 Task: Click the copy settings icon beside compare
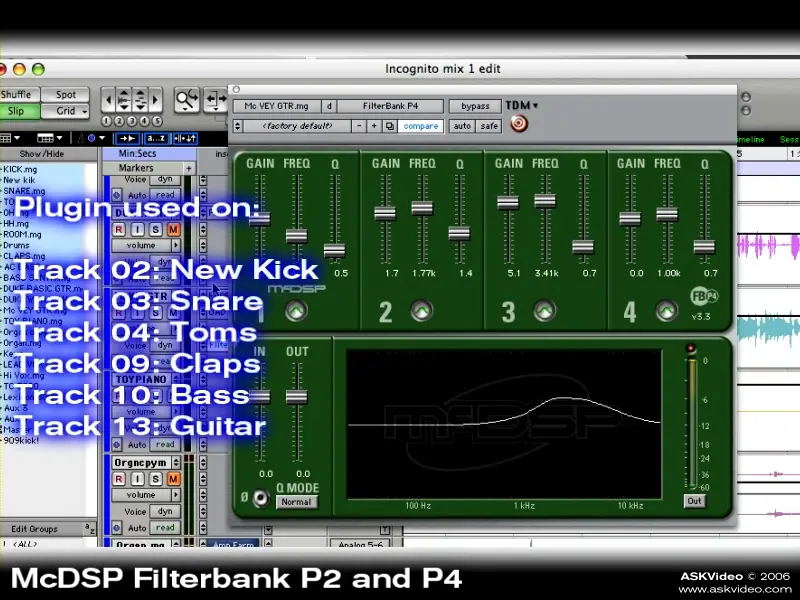point(389,126)
